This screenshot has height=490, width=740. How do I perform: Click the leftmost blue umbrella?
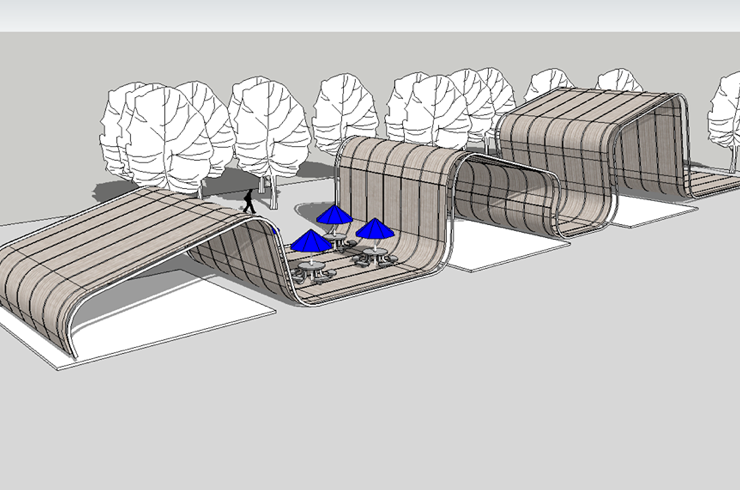pyautogui.click(x=311, y=241)
